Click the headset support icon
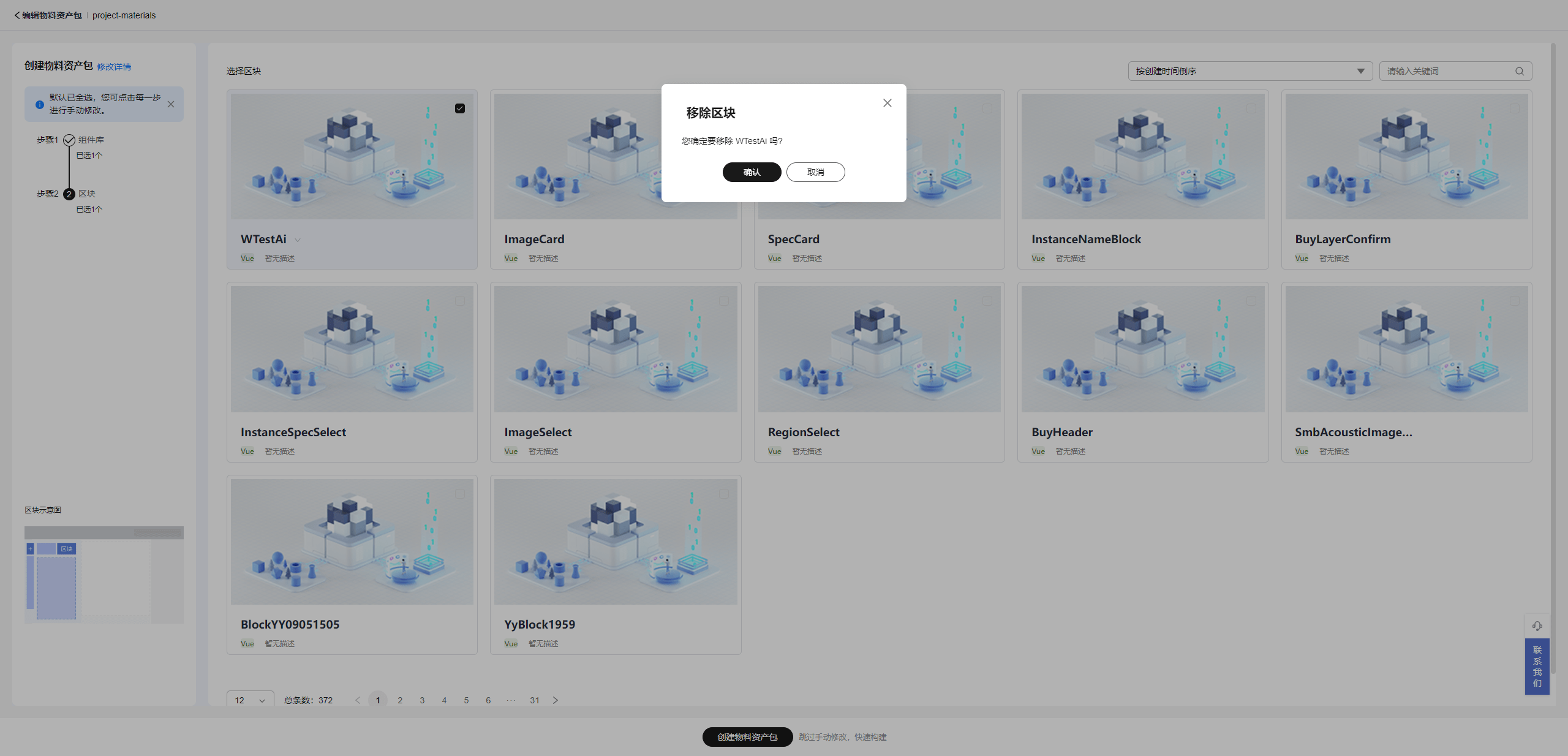Screen dimensions: 1568x756 tap(1537, 626)
